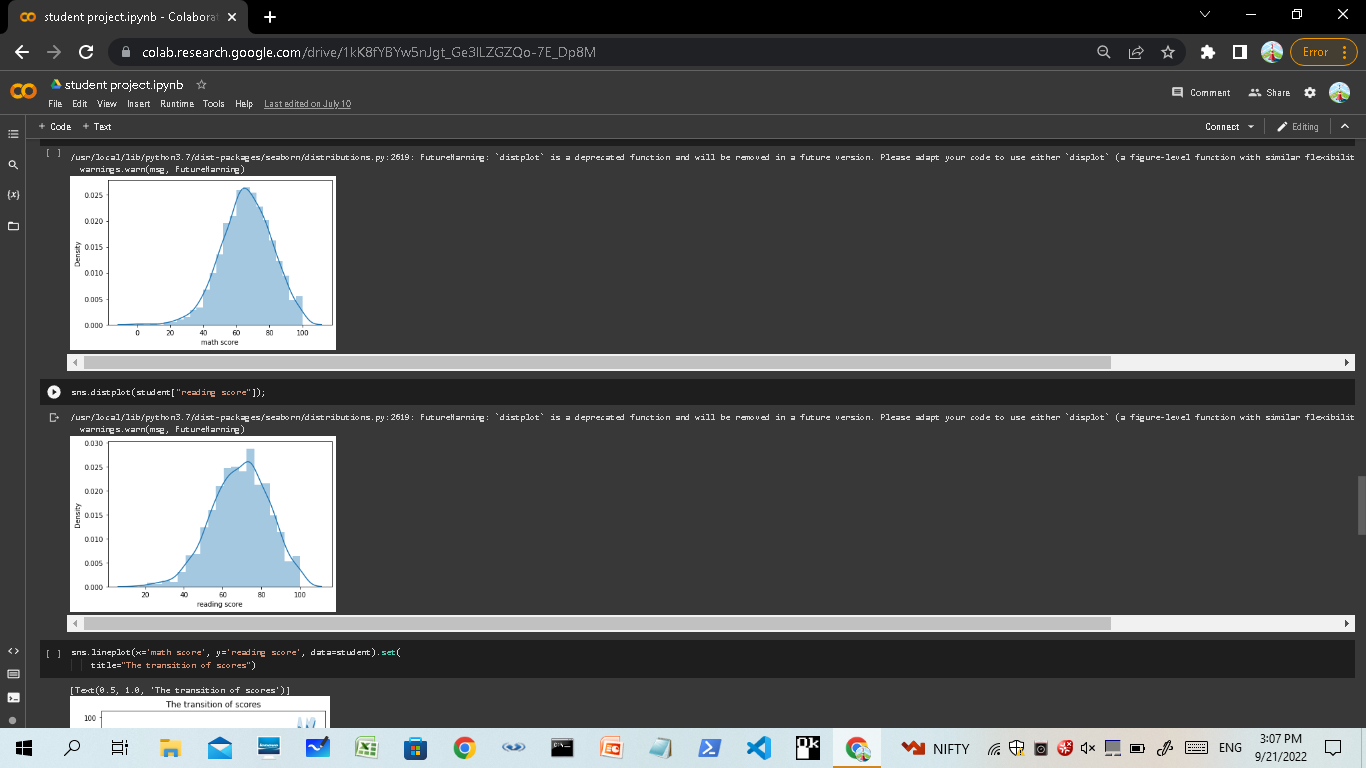Open the Chrome extensions puzzle icon
Viewport: 1366px width, 768px height.
(1207, 52)
